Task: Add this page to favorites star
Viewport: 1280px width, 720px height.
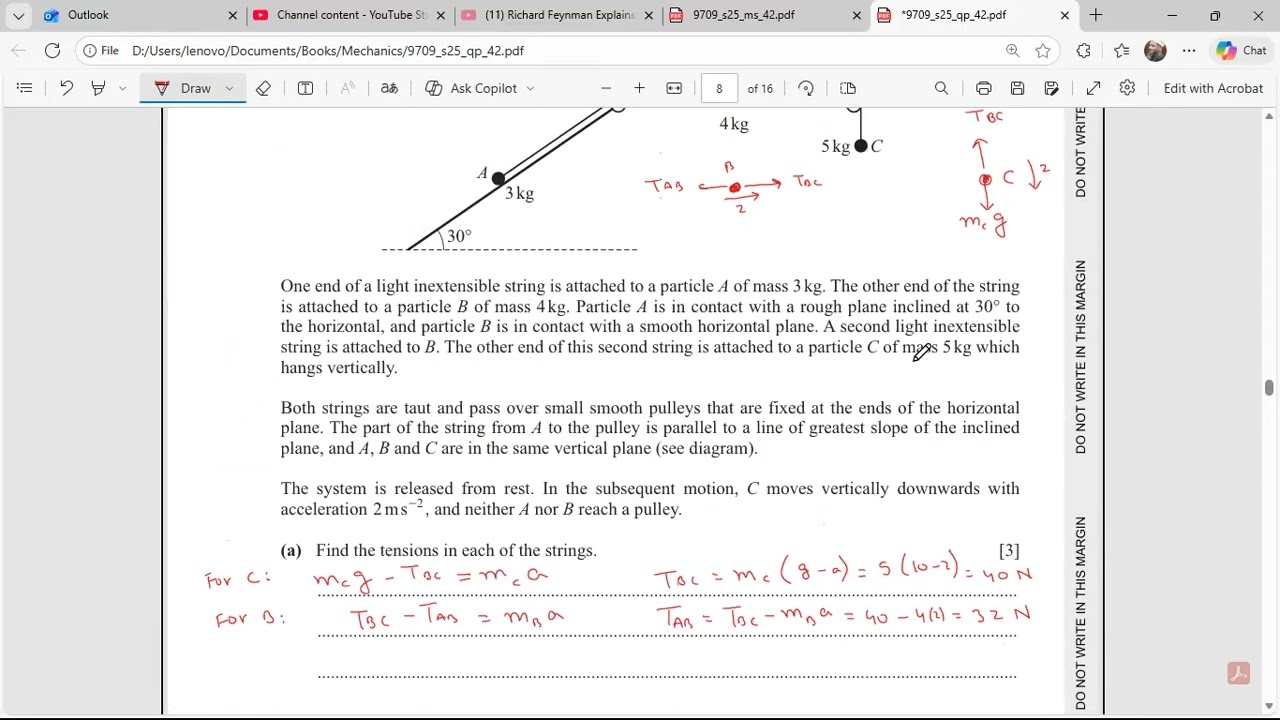Action: 1043,50
